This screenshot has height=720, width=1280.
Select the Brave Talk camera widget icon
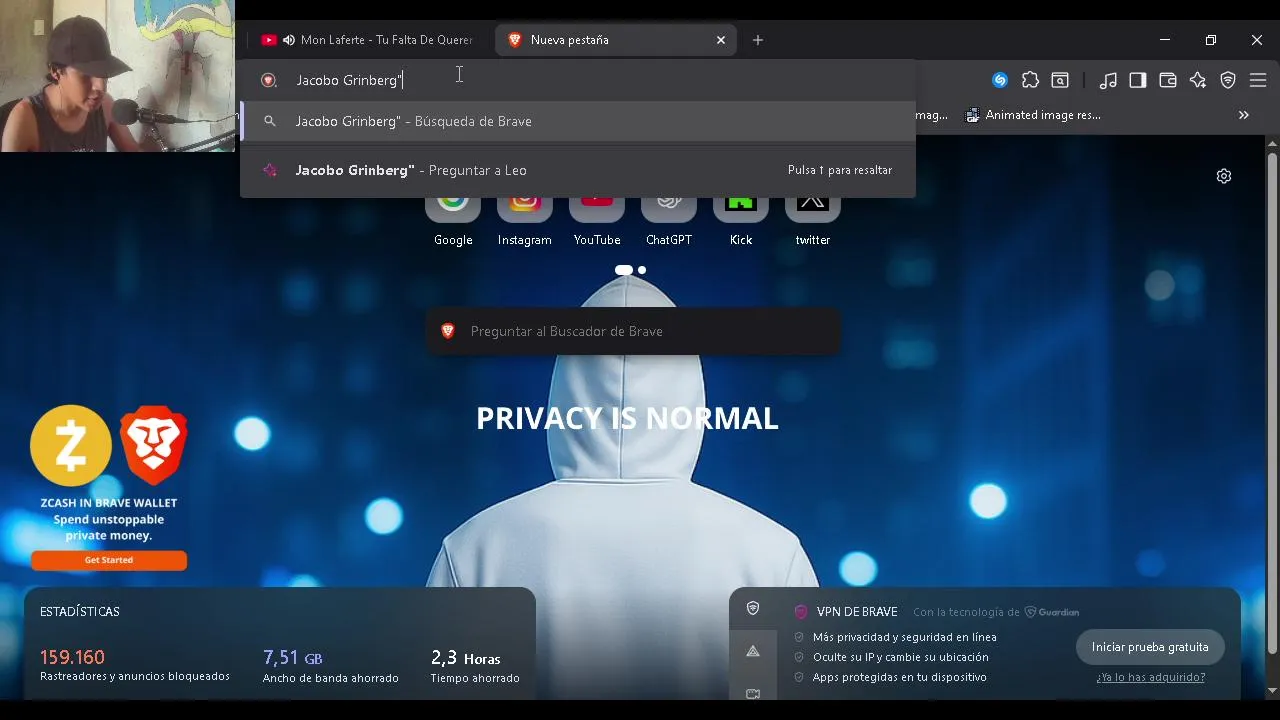(x=753, y=693)
